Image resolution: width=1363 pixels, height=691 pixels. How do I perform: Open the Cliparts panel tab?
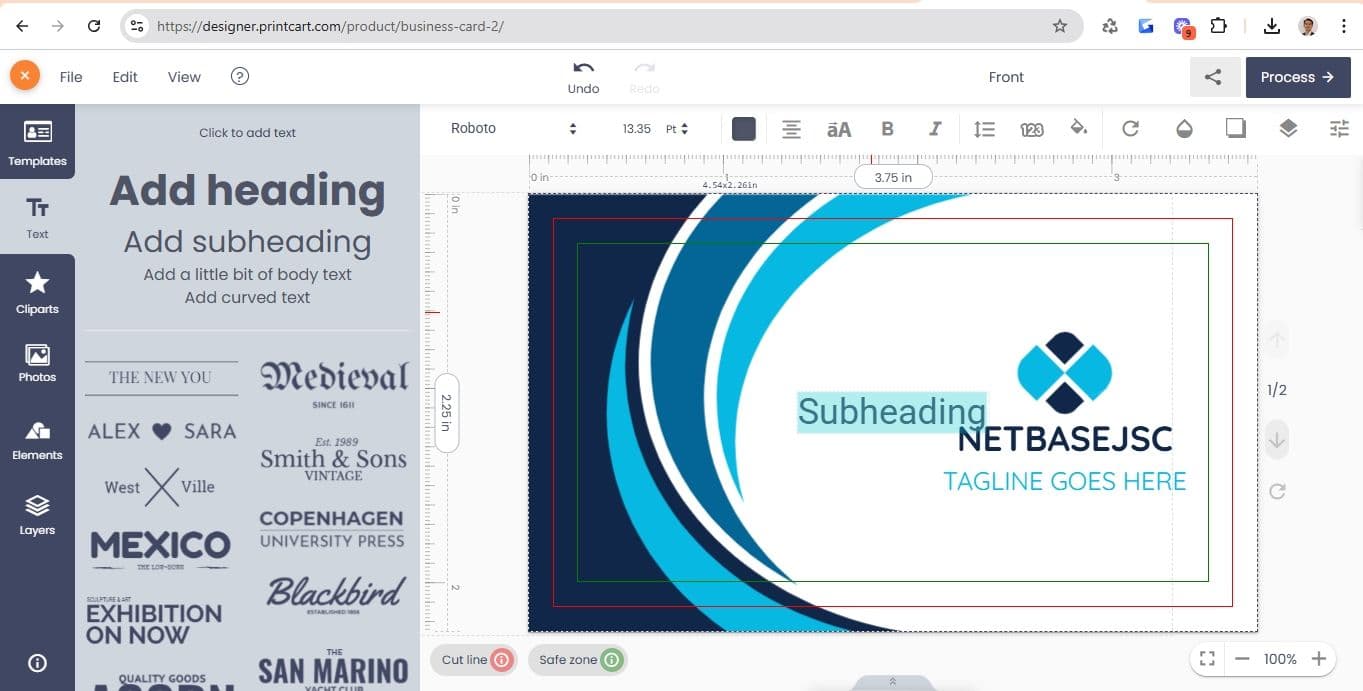click(x=37, y=292)
